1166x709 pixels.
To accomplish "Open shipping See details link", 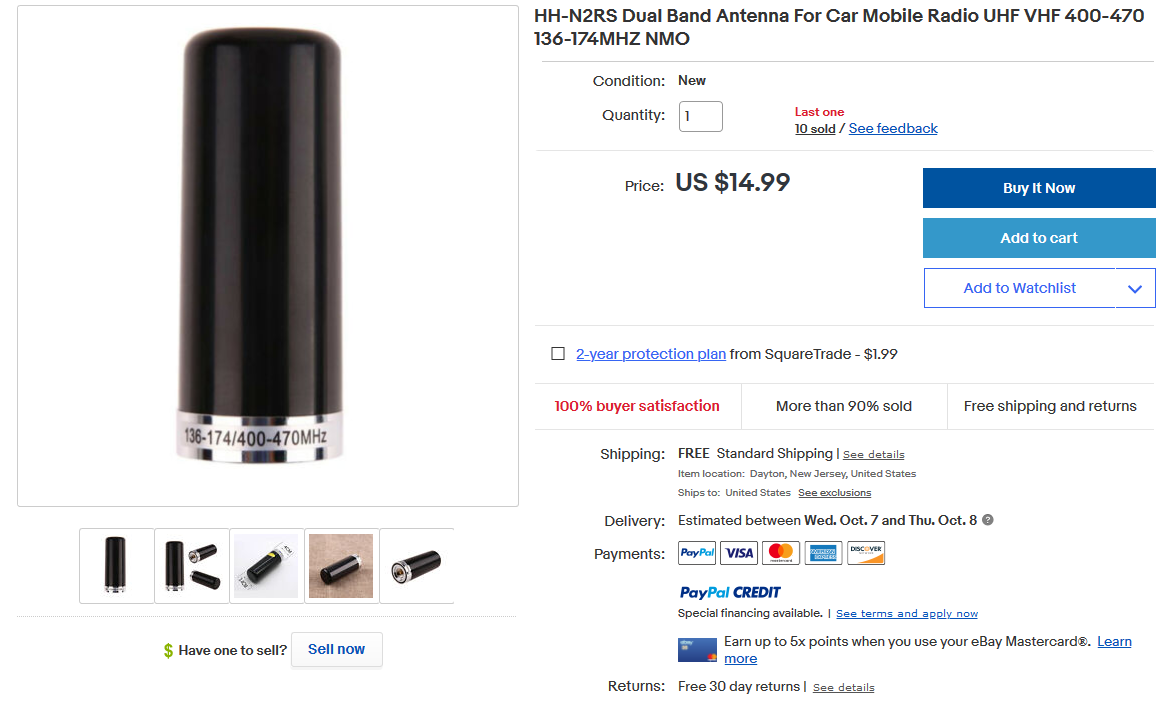I will coord(873,455).
